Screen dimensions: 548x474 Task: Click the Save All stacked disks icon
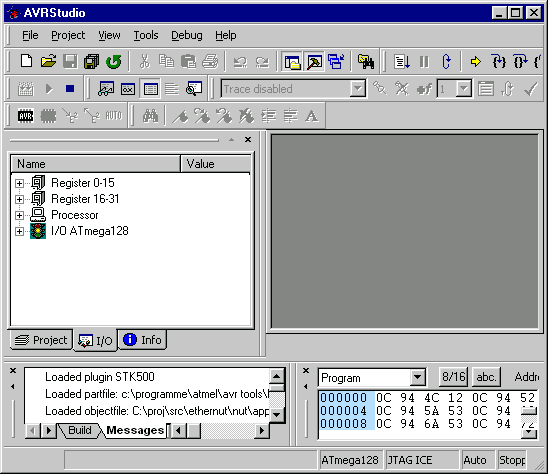click(x=92, y=62)
